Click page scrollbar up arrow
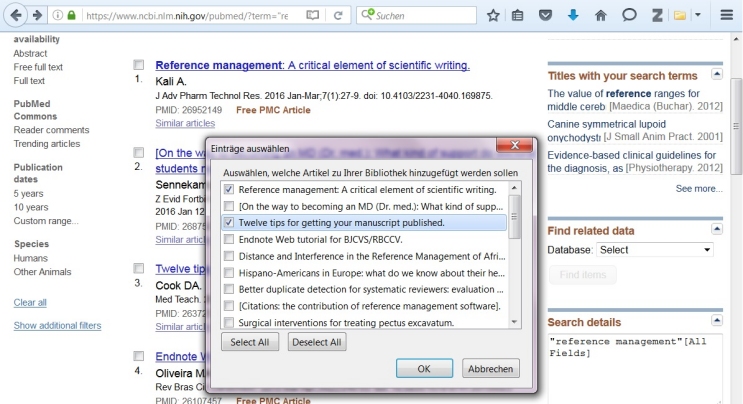This screenshot has height=404, width=743. click(735, 39)
